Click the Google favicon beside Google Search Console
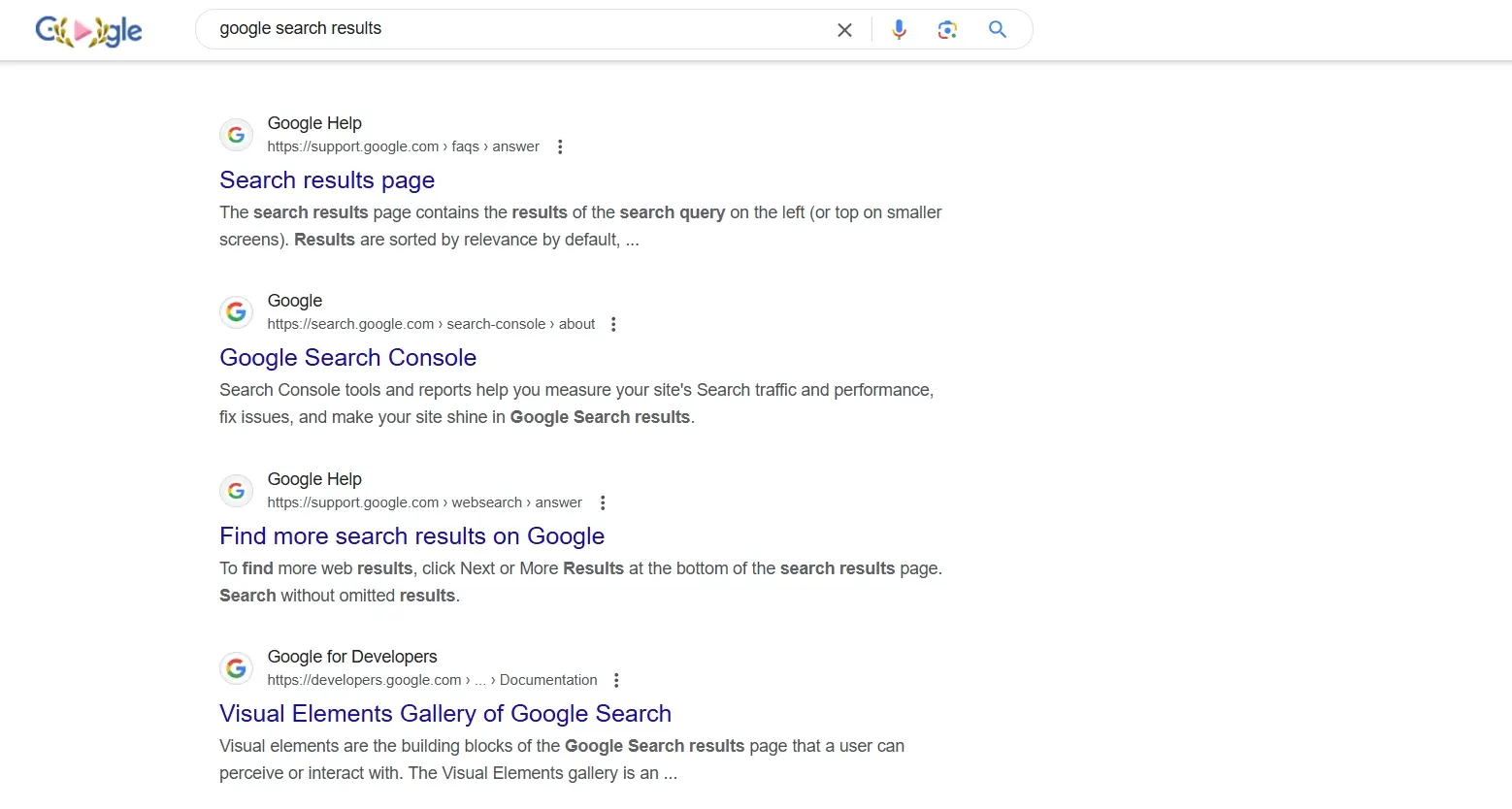 (236, 311)
